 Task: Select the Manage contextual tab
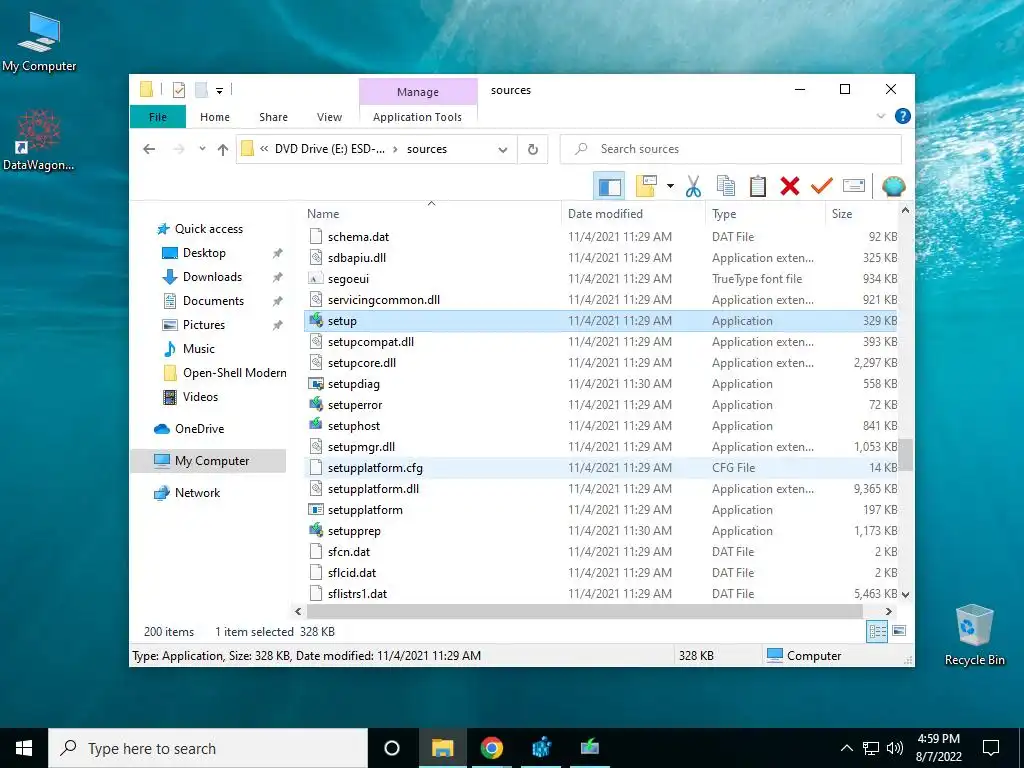(x=418, y=92)
